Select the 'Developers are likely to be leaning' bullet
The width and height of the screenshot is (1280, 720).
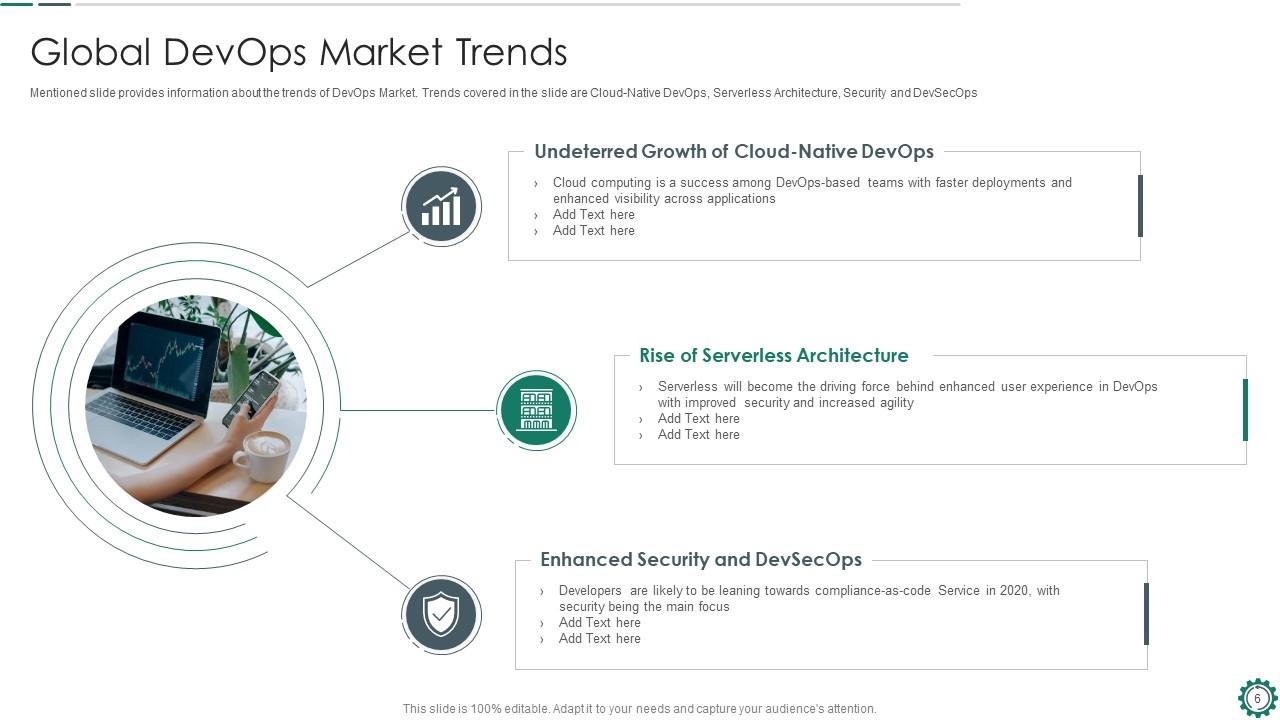coord(808,598)
